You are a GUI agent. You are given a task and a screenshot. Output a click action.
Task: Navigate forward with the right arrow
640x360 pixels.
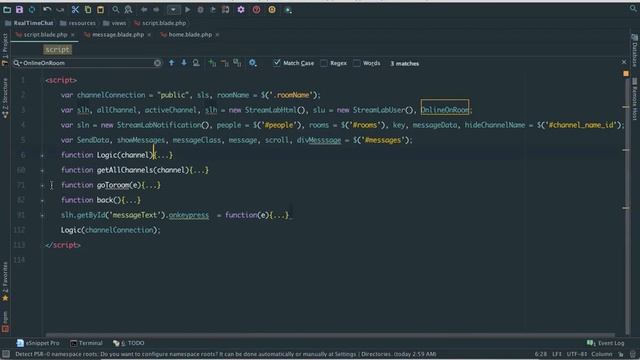pyautogui.click(x=156, y=9)
